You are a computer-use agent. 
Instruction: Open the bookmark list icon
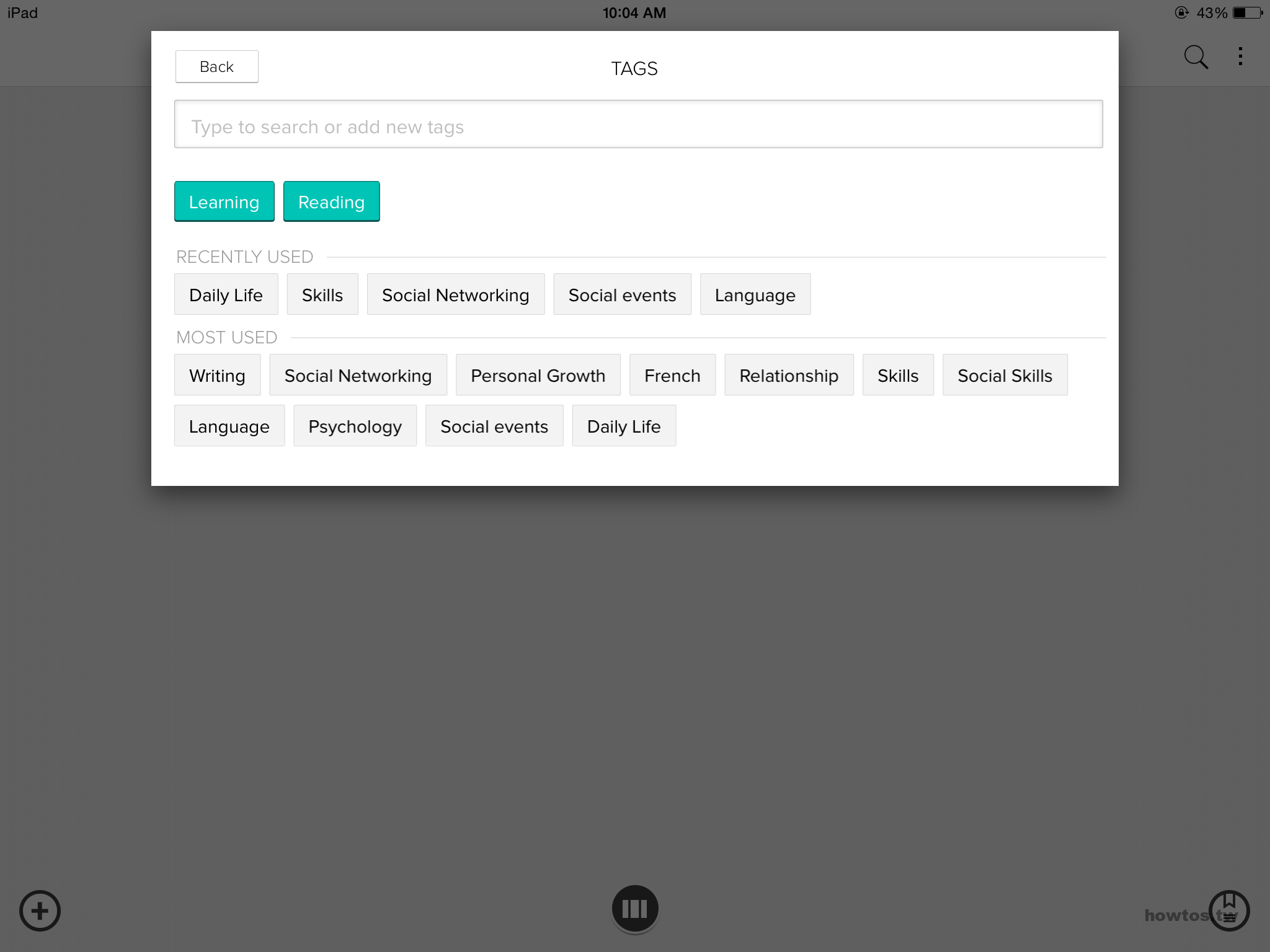tap(1229, 910)
